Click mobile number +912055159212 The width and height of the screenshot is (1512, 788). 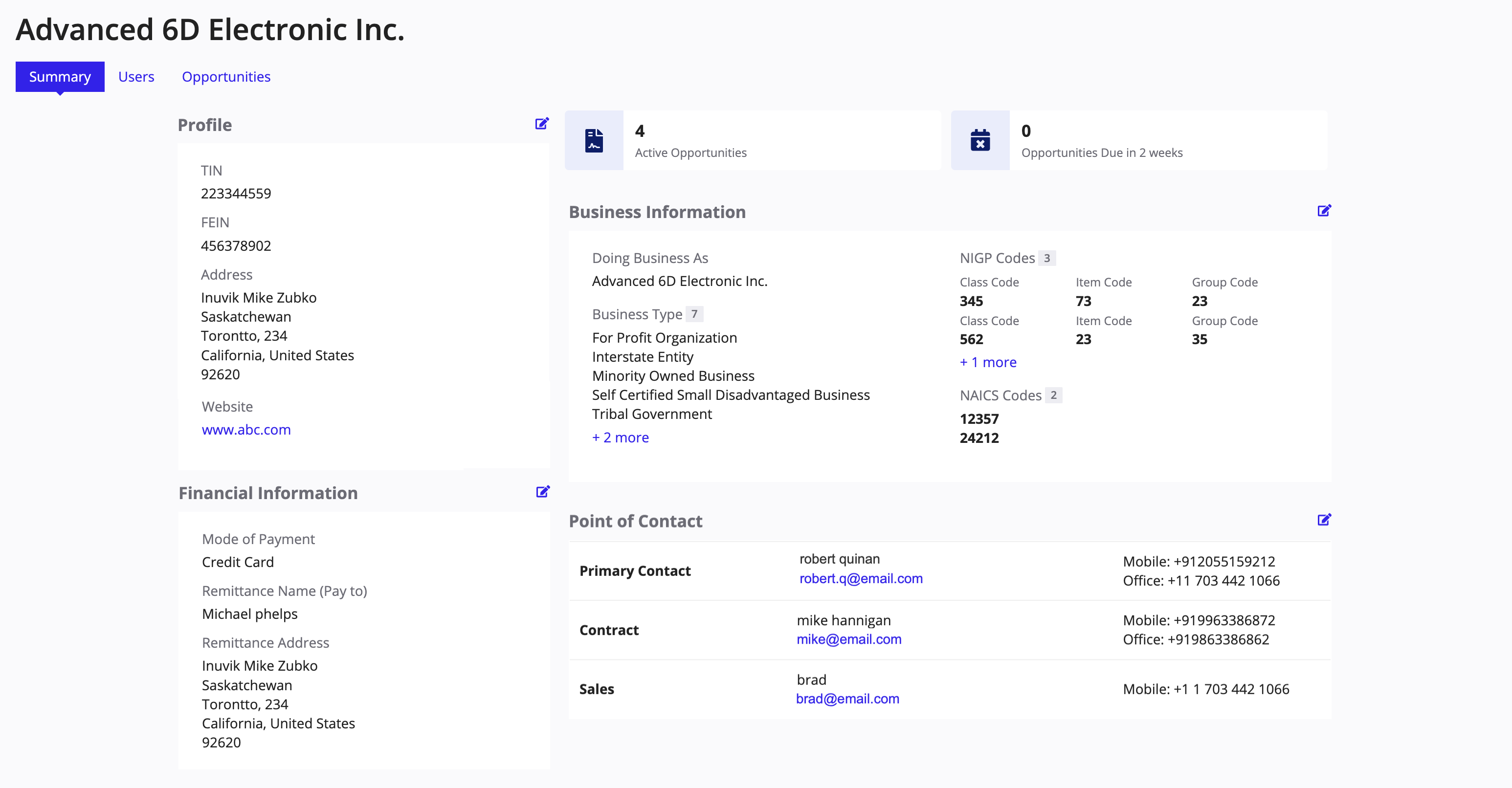point(1224,562)
